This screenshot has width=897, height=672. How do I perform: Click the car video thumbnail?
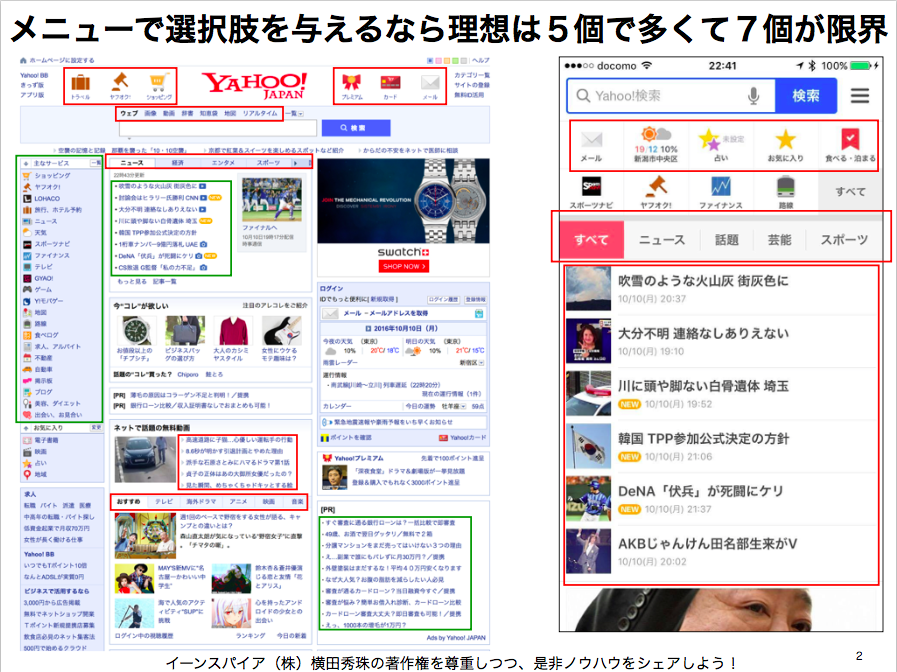click(145, 459)
